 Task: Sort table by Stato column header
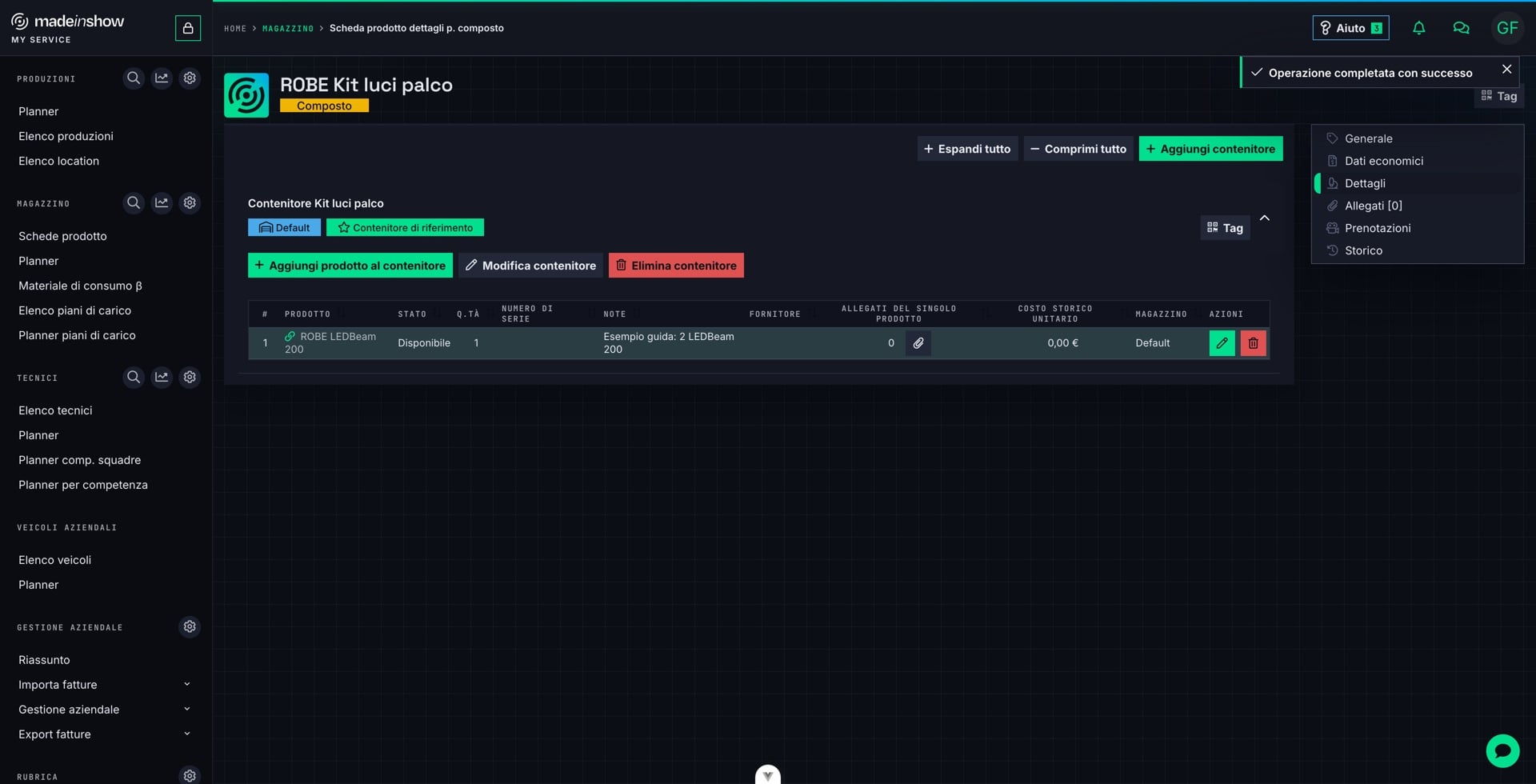pyautogui.click(x=412, y=314)
